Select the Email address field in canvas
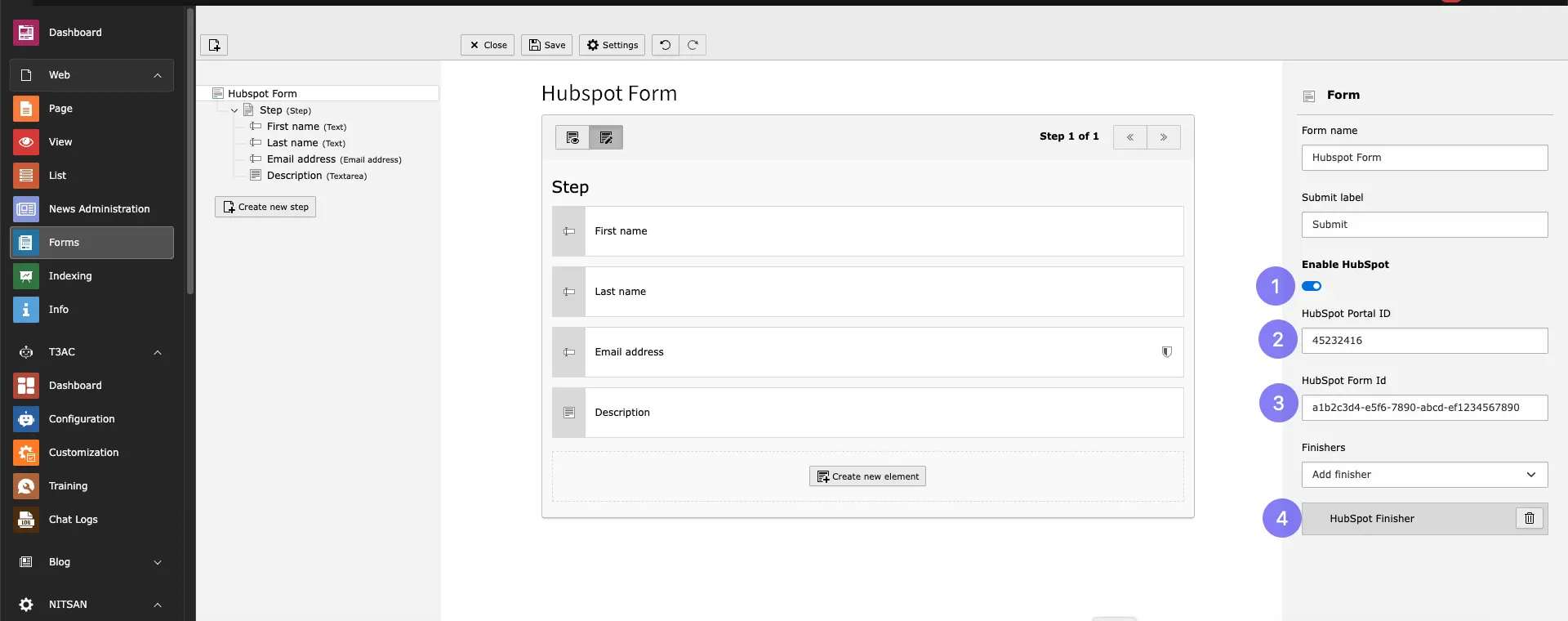 (x=867, y=352)
